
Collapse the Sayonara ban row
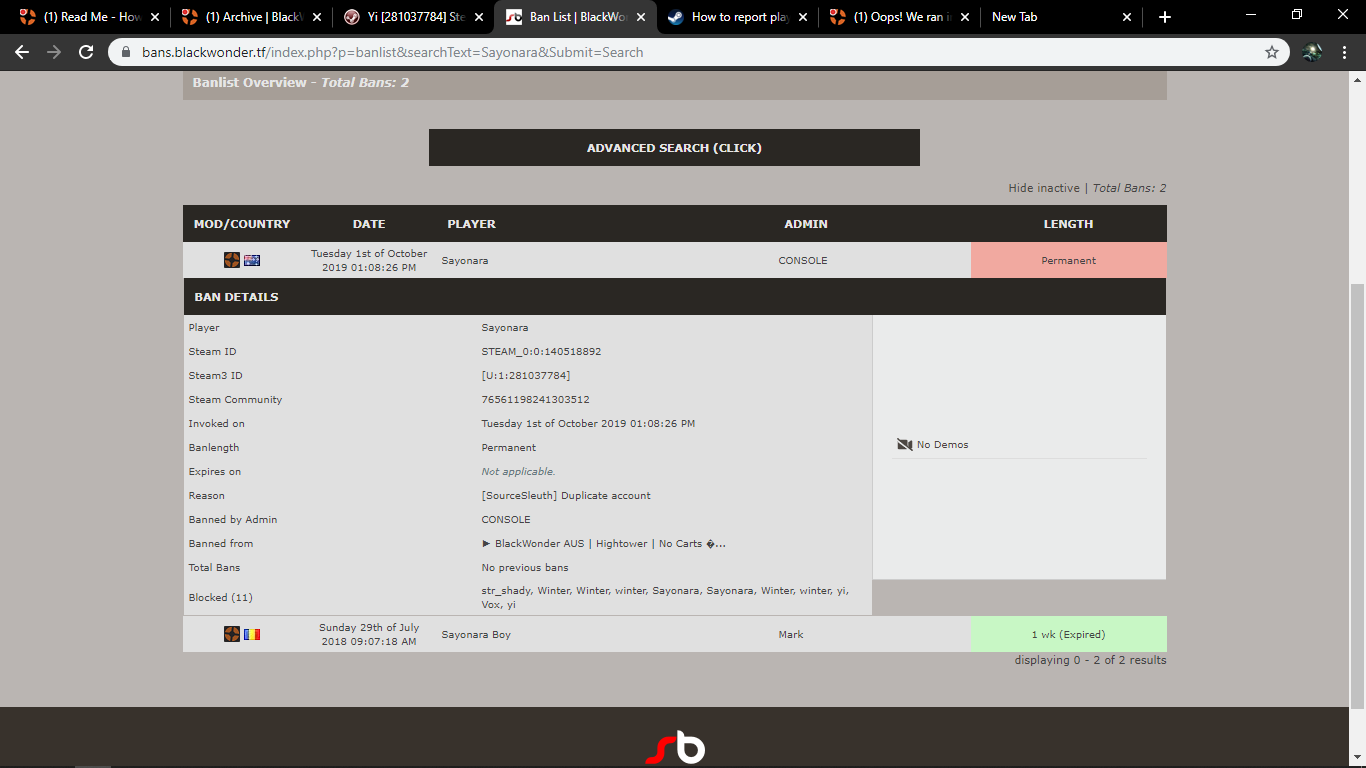674,260
